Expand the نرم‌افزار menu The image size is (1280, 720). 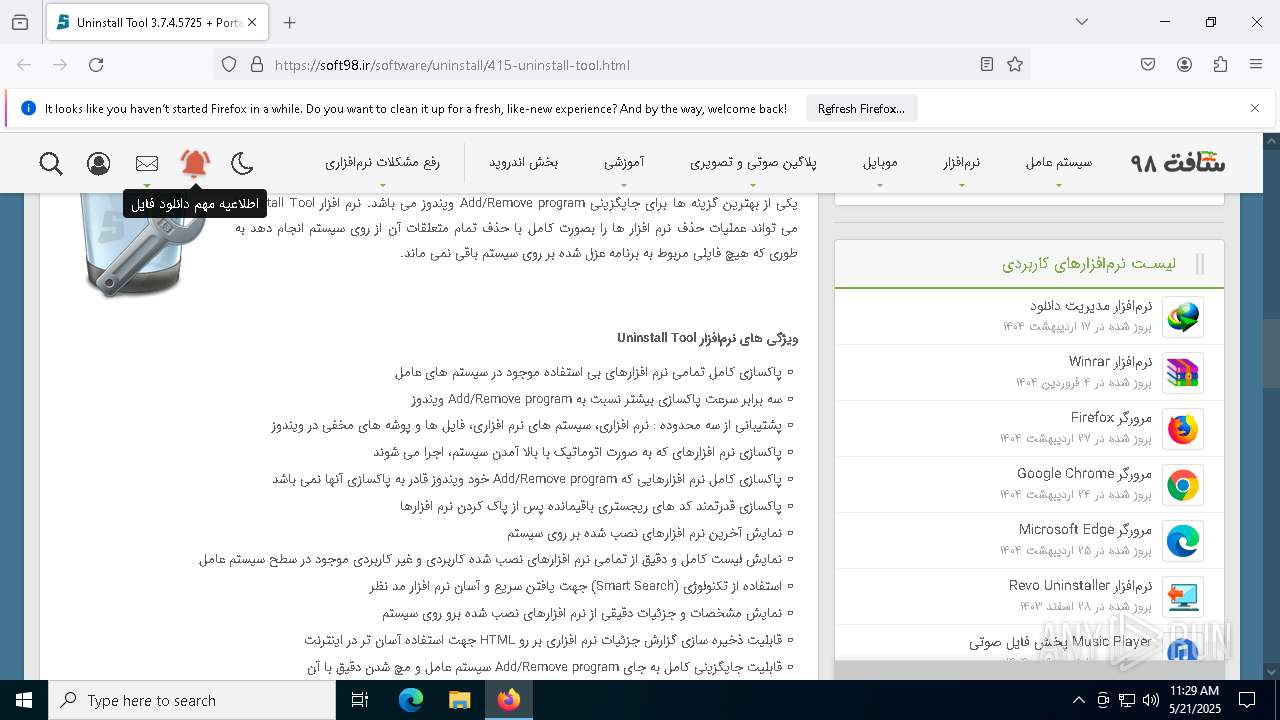(x=961, y=162)
